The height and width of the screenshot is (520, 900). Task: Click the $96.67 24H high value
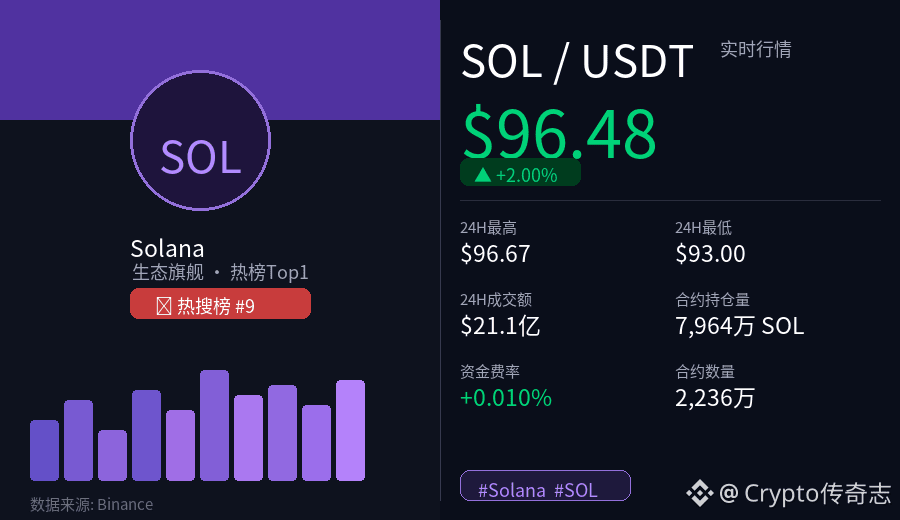495,254
